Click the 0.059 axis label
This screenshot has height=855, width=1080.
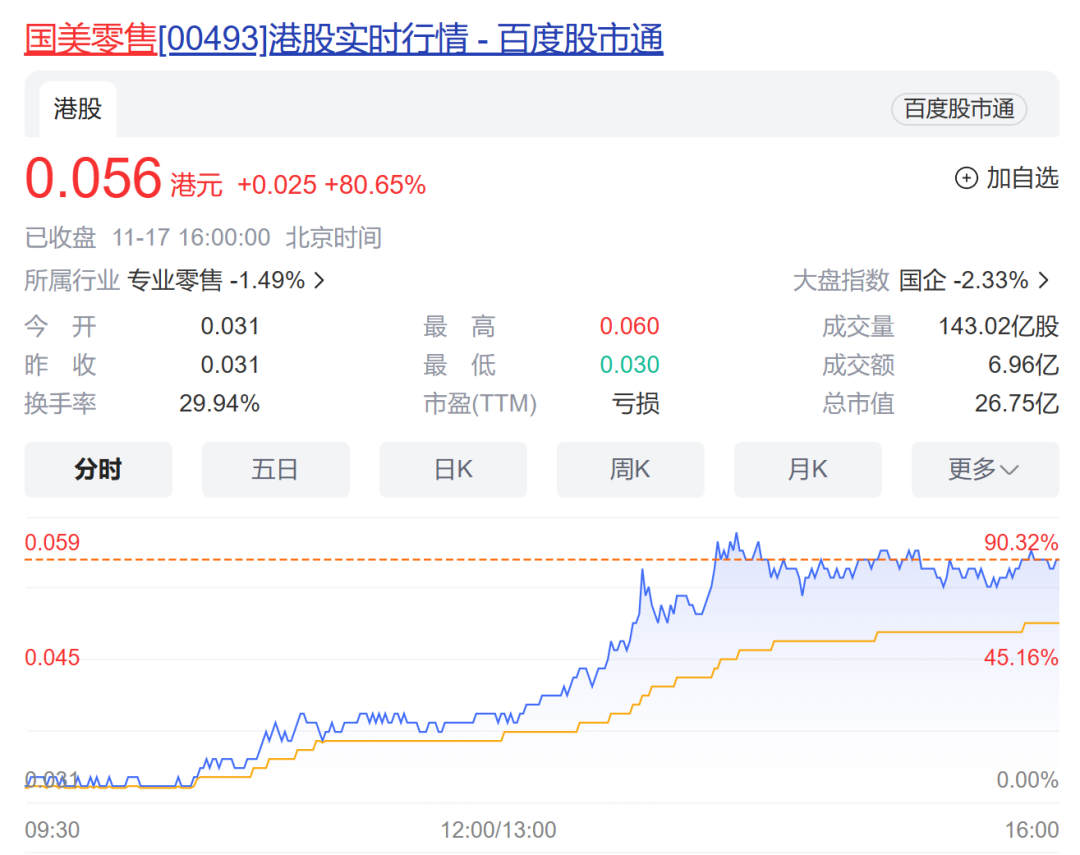click(52, 542)
